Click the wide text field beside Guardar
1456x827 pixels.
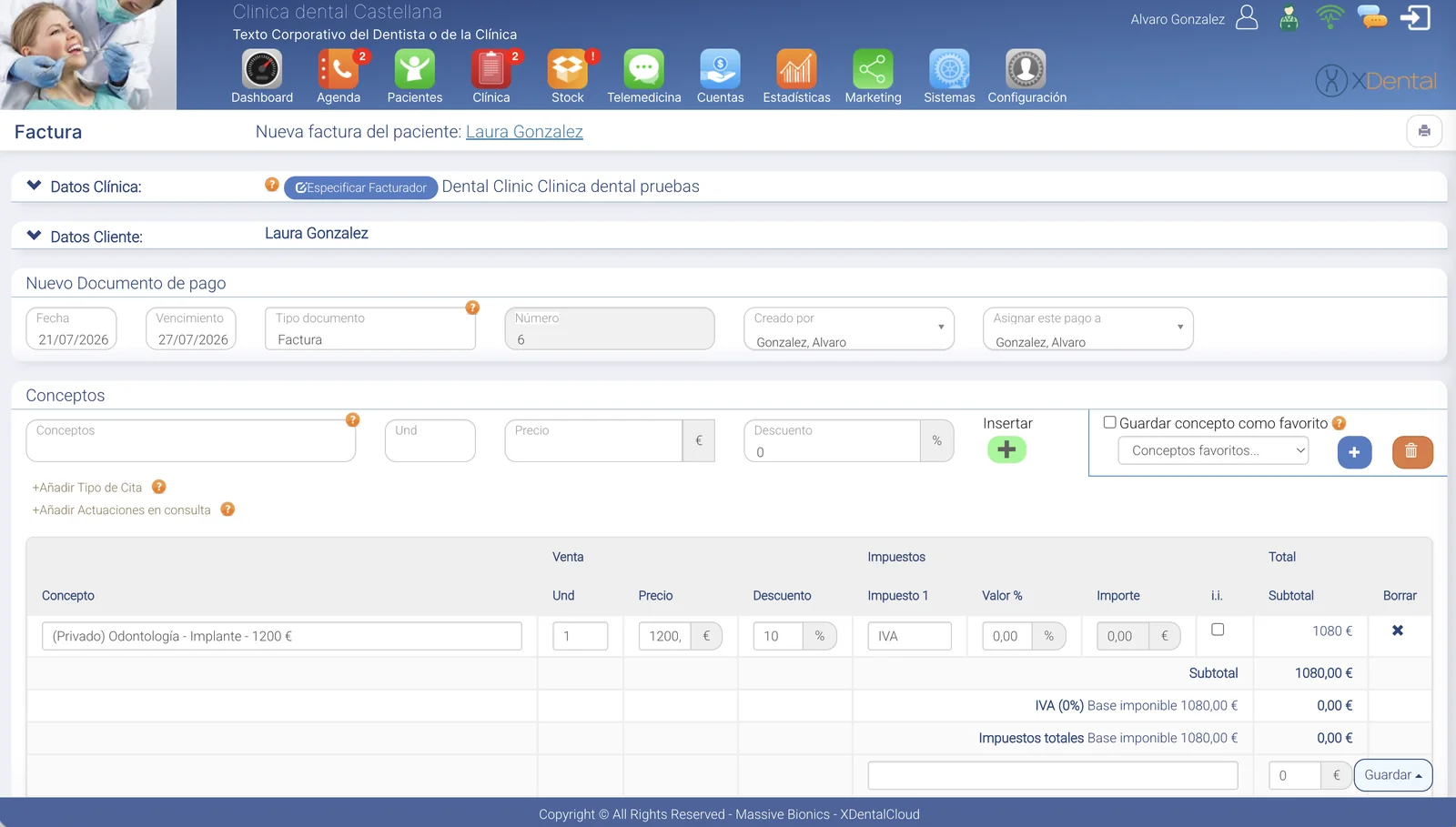coord(1053,775)
